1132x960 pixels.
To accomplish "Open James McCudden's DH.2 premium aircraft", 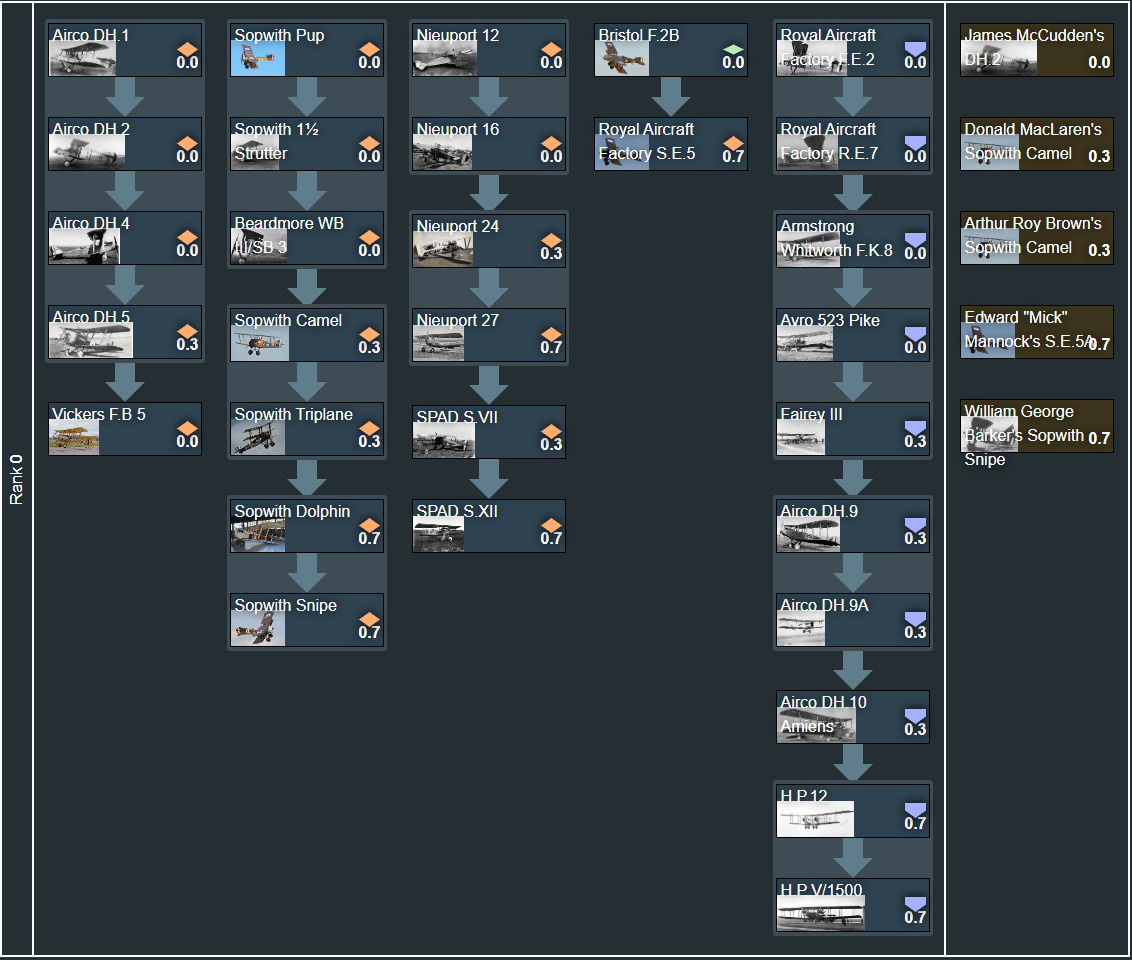I will (x=1036, y=50).
